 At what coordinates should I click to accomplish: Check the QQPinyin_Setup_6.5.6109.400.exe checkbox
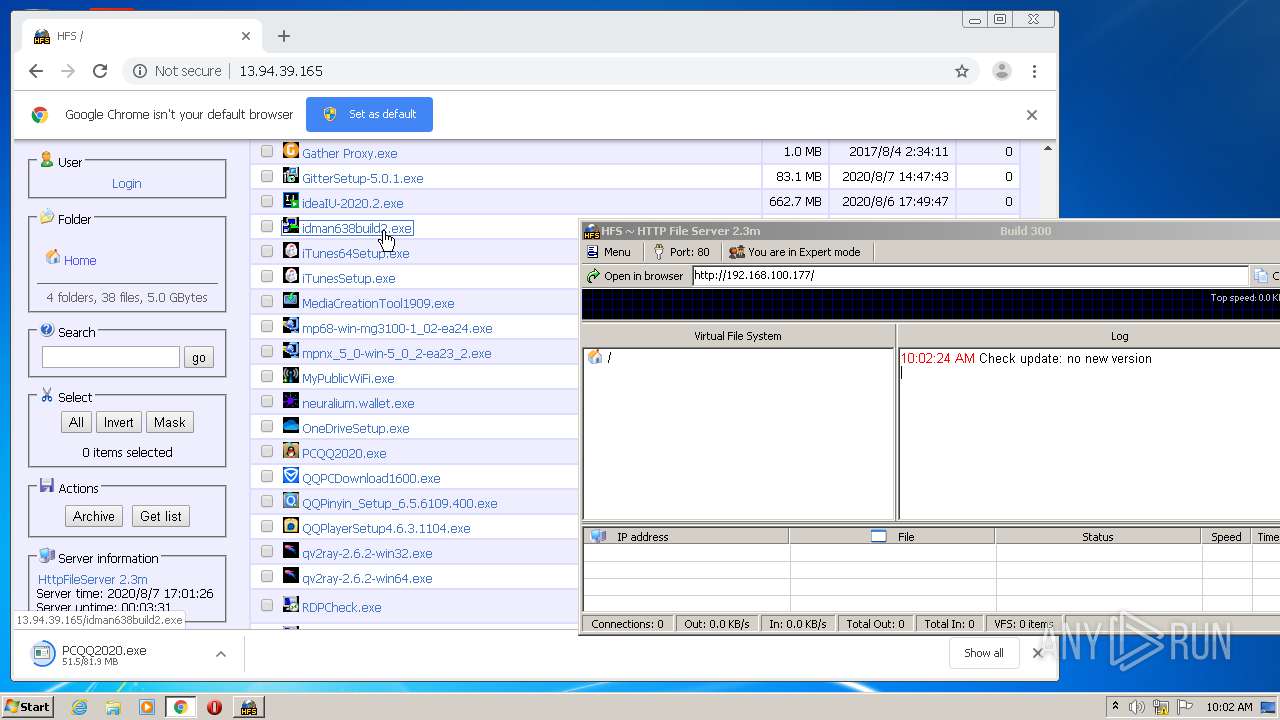[267, 502]
